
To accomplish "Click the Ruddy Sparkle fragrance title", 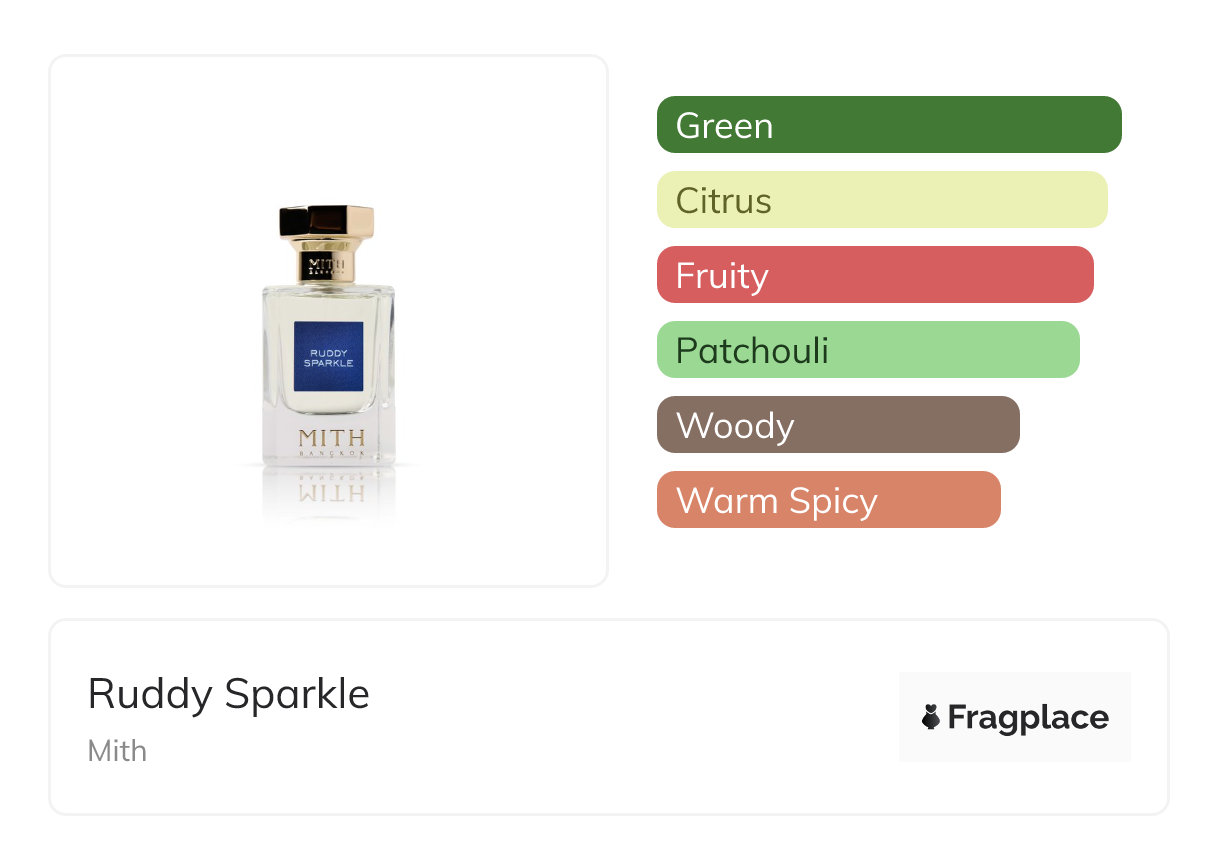I will click(229, 694).
